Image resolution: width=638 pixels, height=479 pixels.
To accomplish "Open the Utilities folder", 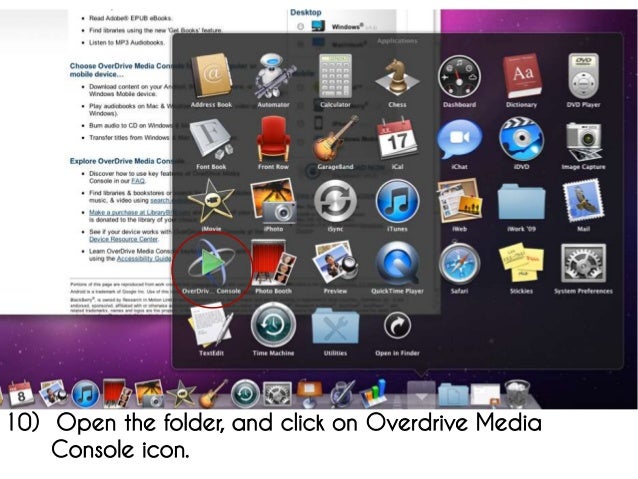I will click(335, 326).
